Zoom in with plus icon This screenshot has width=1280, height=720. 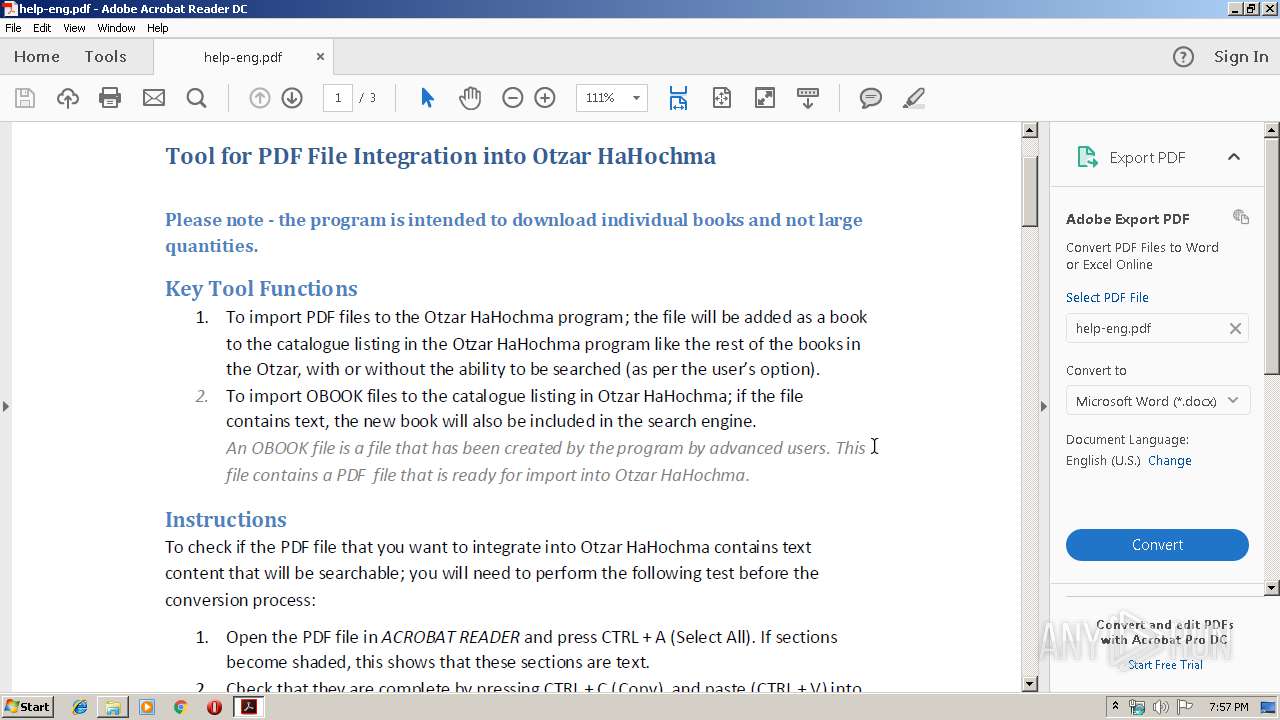click(x=545, y=98)
